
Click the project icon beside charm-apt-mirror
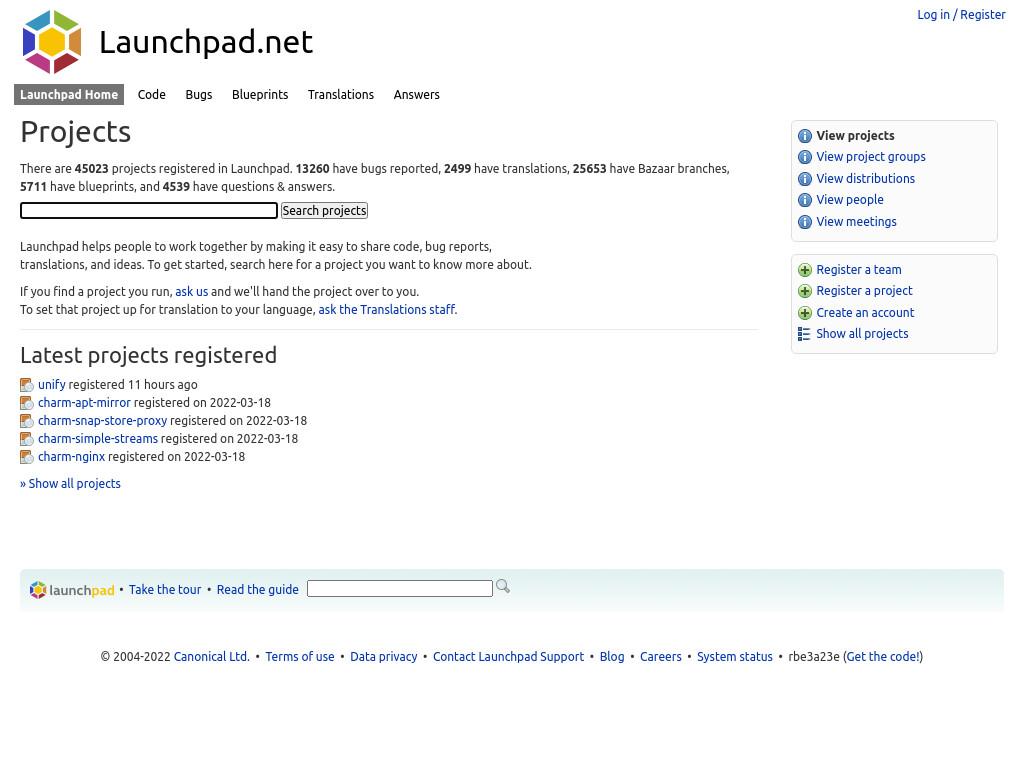[27, 403]
